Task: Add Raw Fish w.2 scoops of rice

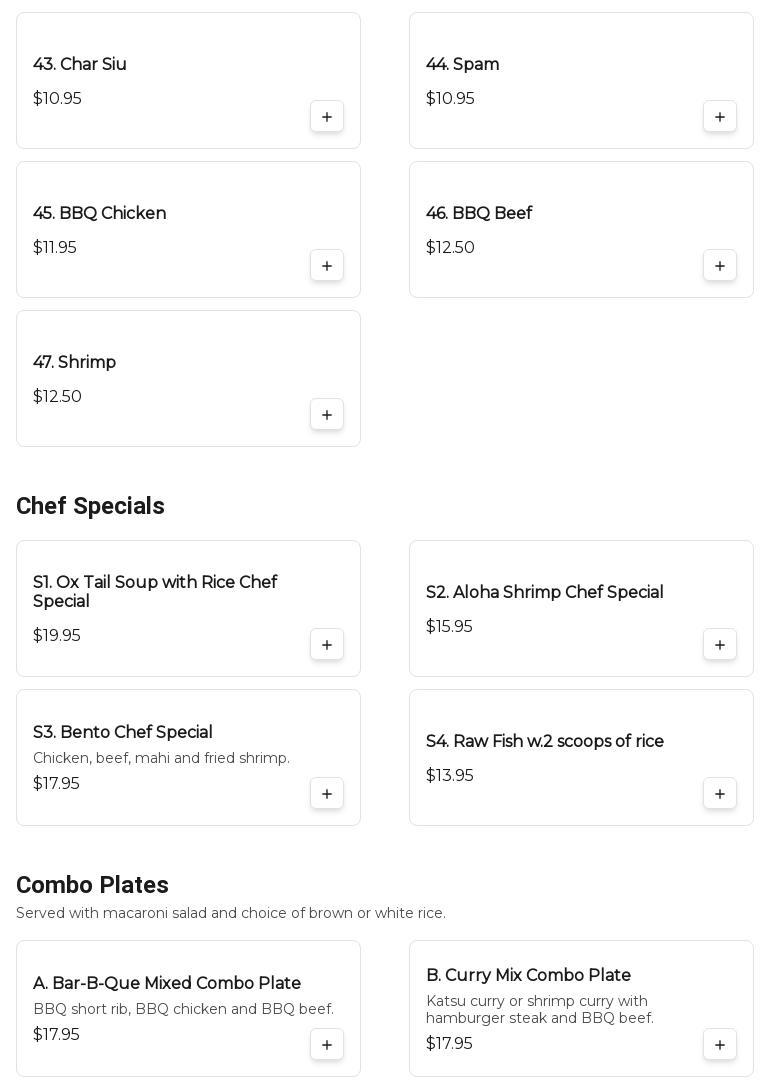Action: 720,794
